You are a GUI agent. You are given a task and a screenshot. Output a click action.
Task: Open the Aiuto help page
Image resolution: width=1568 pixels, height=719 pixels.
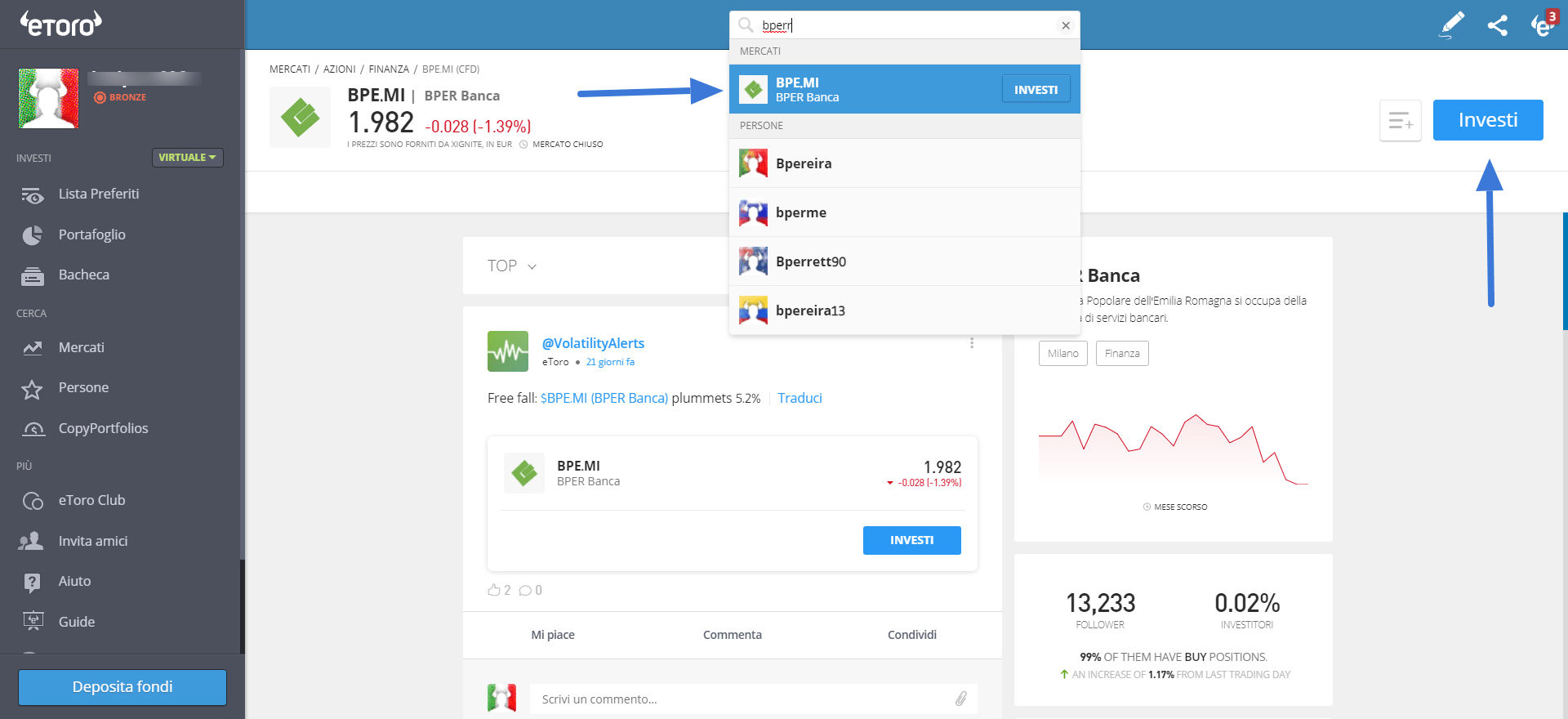coord(74,581)
